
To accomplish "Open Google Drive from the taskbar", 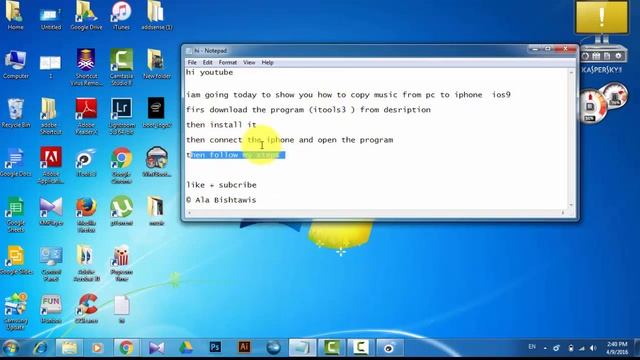I will (x=186, y=348).
